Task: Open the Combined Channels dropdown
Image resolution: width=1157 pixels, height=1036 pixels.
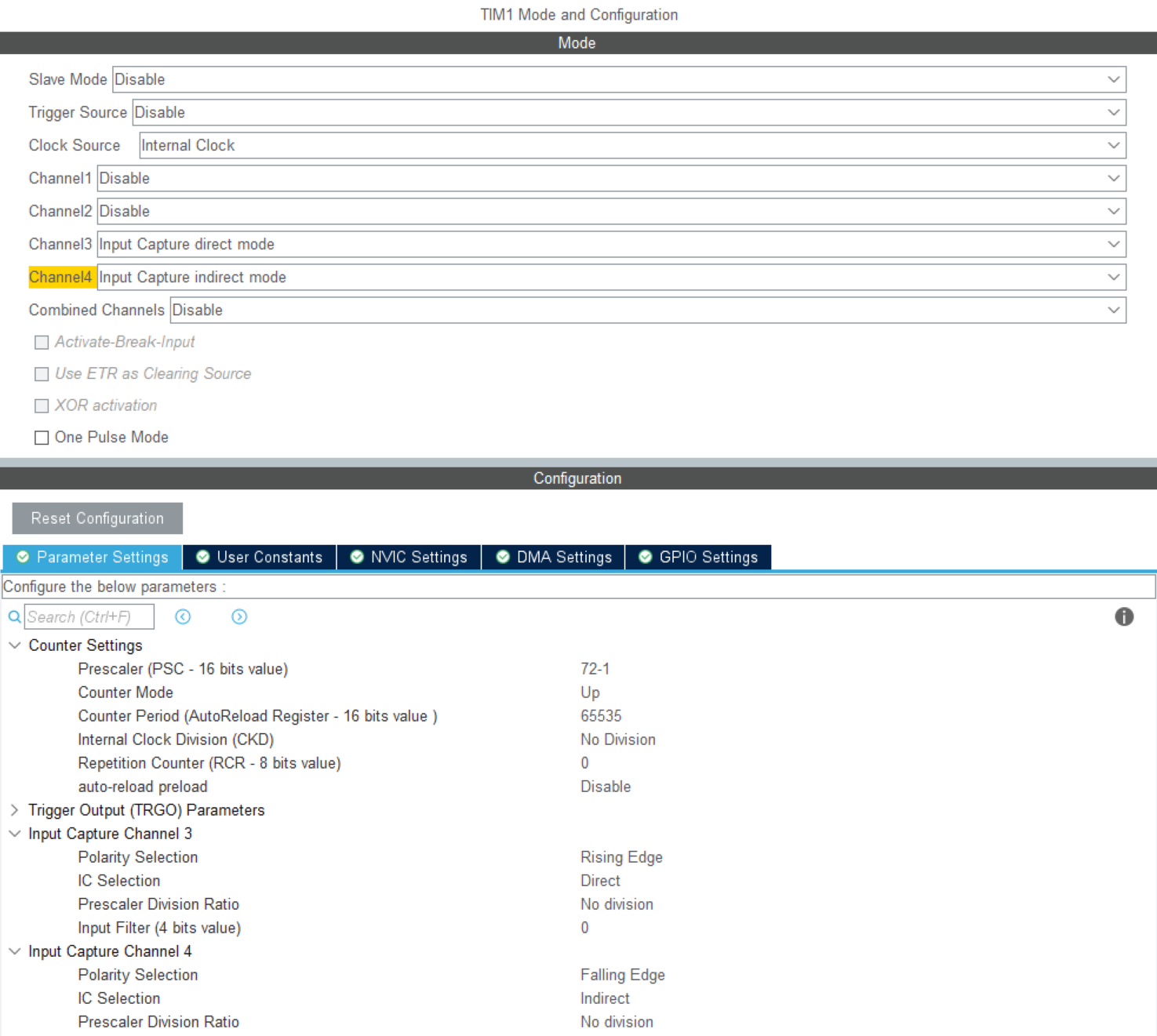Action: (647, 311)
